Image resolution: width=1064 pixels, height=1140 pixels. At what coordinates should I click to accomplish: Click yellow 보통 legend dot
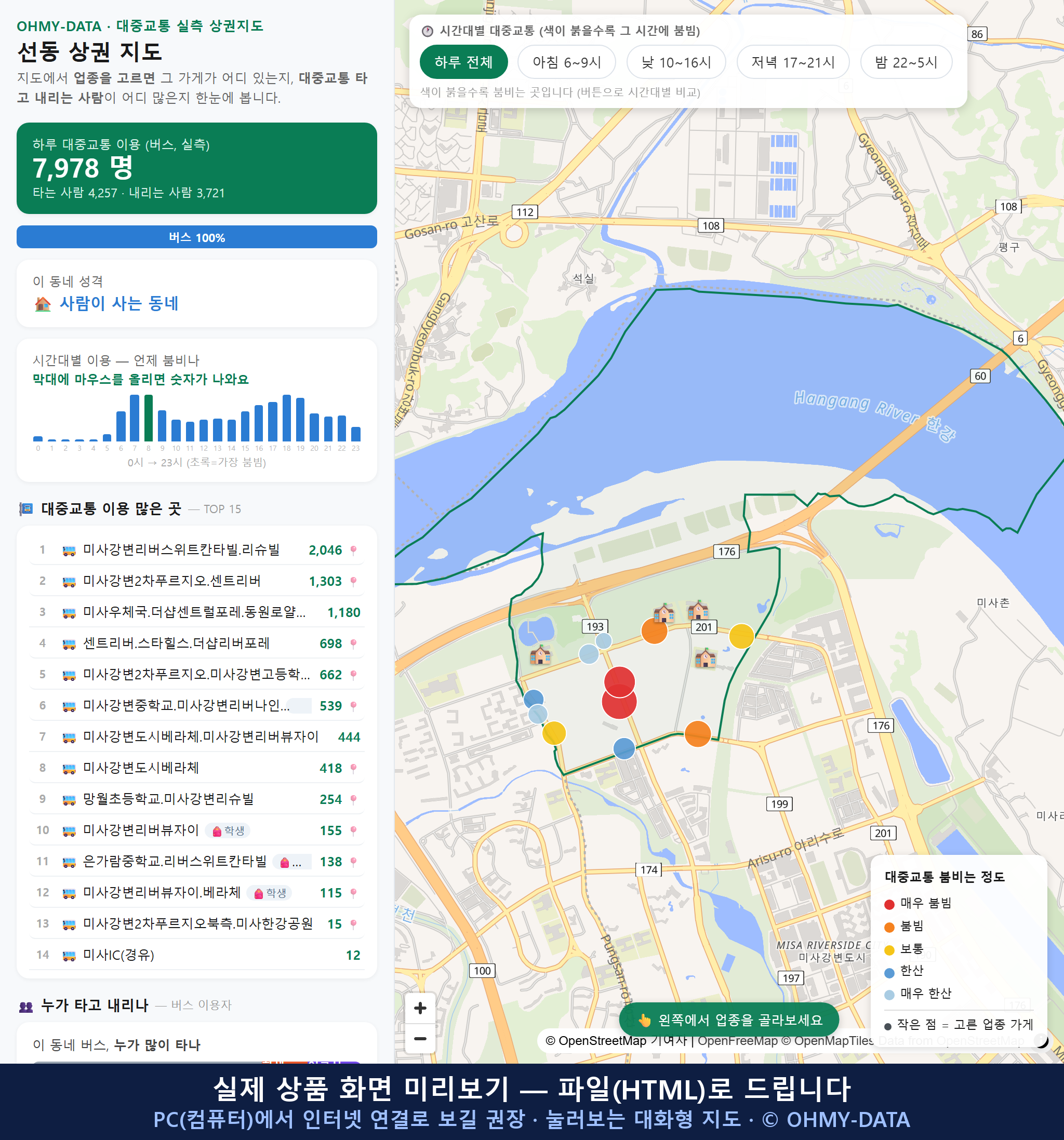point(889,950)
